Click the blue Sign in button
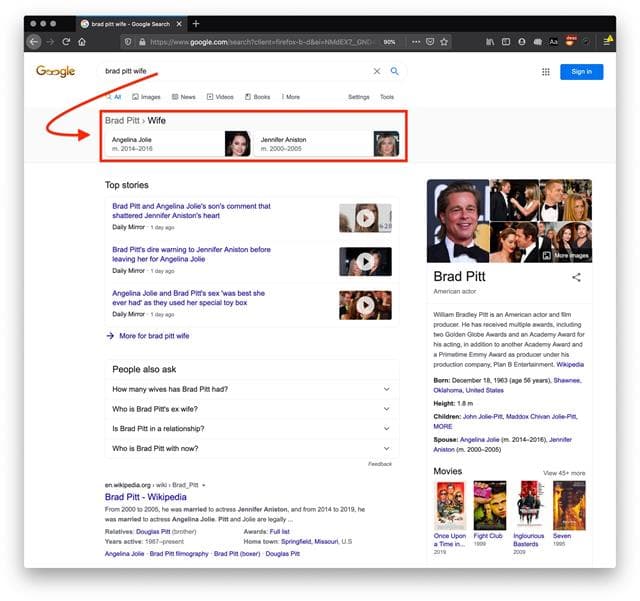Viewport: 640px width, 601px height. [x=581, y=72]
